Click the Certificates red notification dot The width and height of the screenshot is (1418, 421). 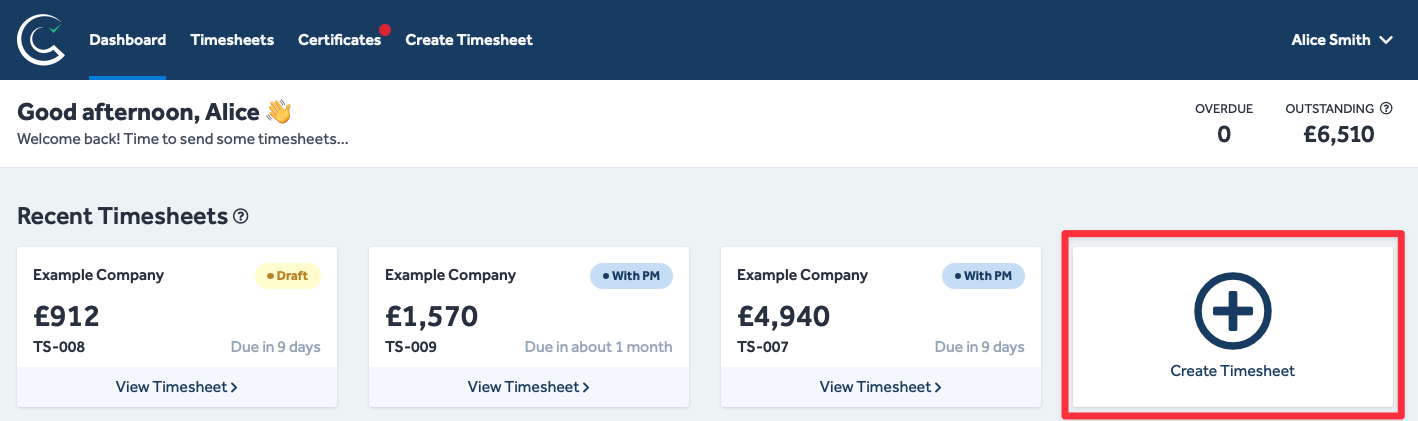pos(385,30)
